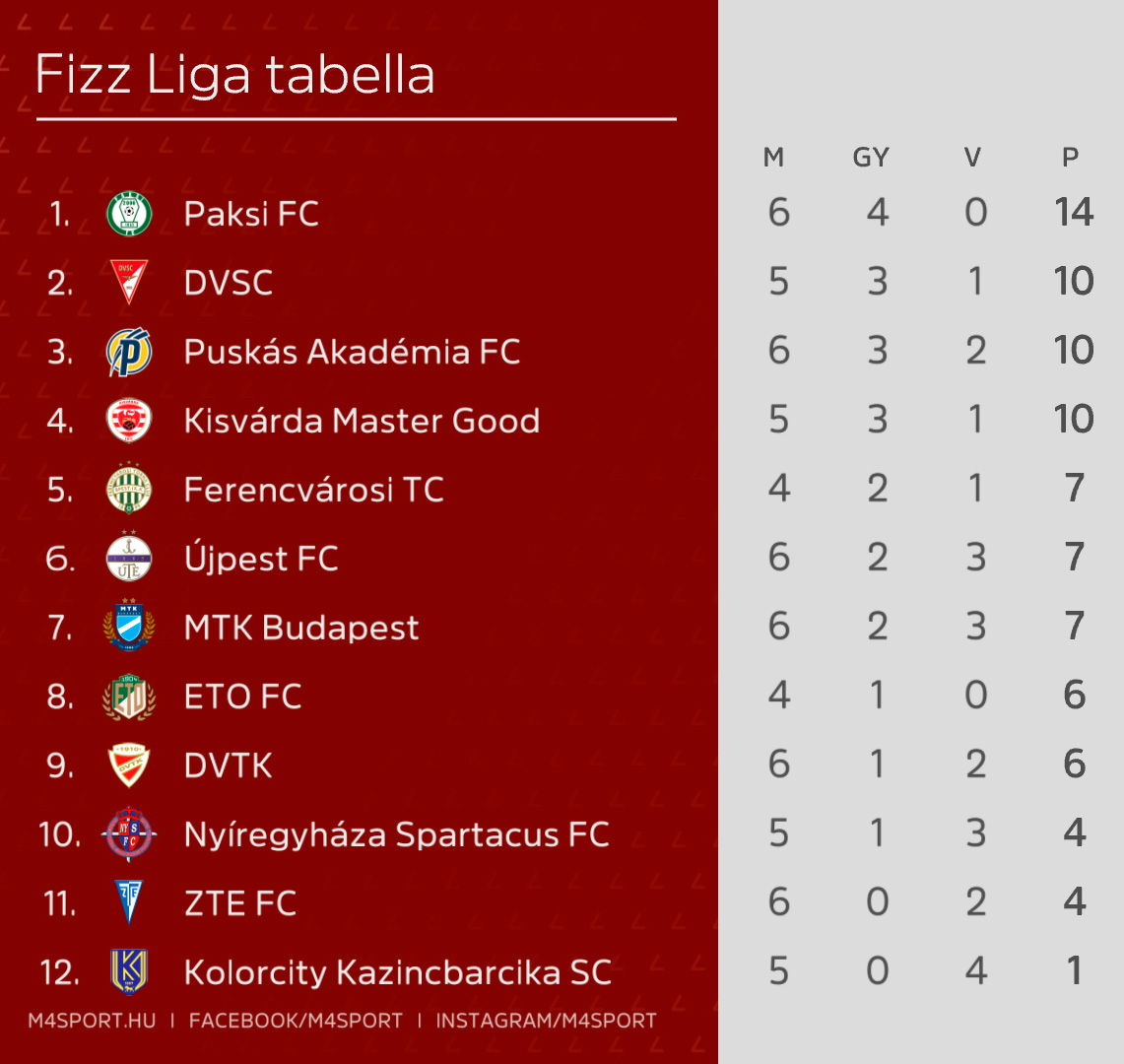Image resolution: width=1124 pixels, height=1064 pixels.
Task: Click the DVSC triangular club logo
Action: [x=129, y=282]
